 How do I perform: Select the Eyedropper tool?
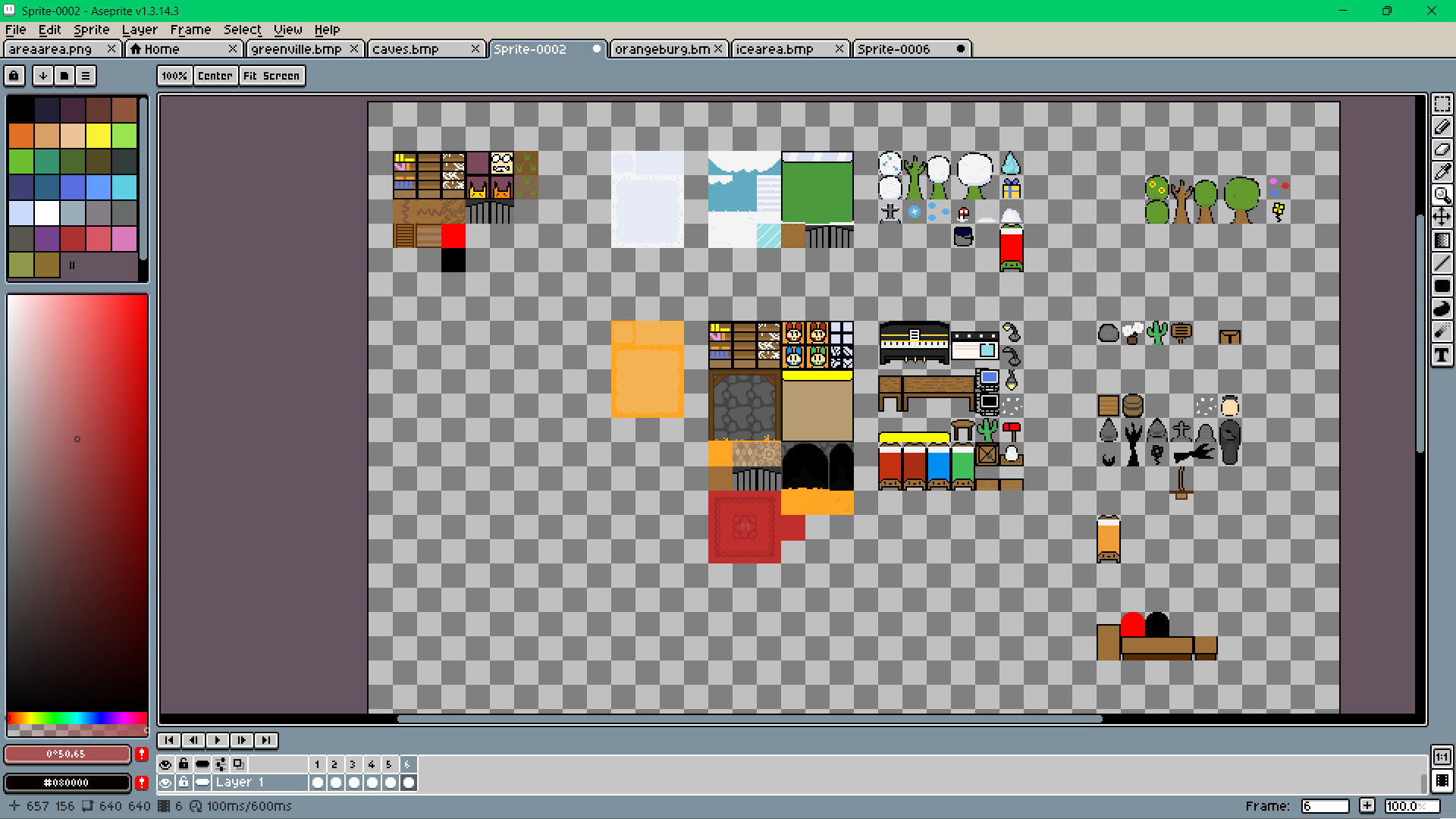click(1442, 173)
